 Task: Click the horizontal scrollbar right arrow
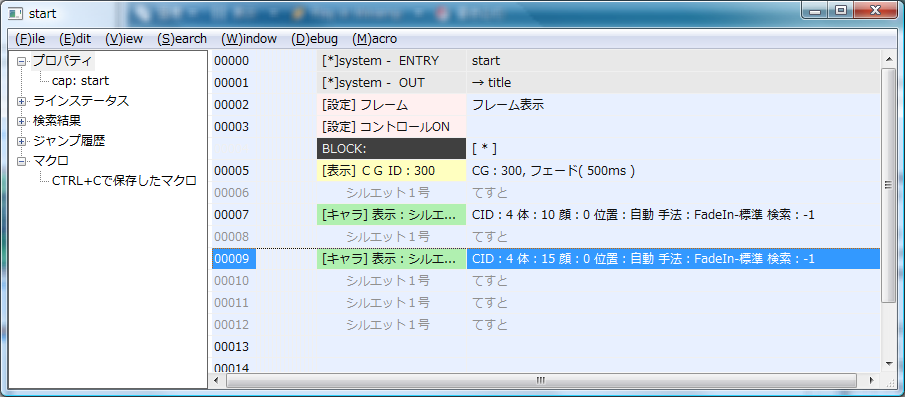tap(872, 381)
